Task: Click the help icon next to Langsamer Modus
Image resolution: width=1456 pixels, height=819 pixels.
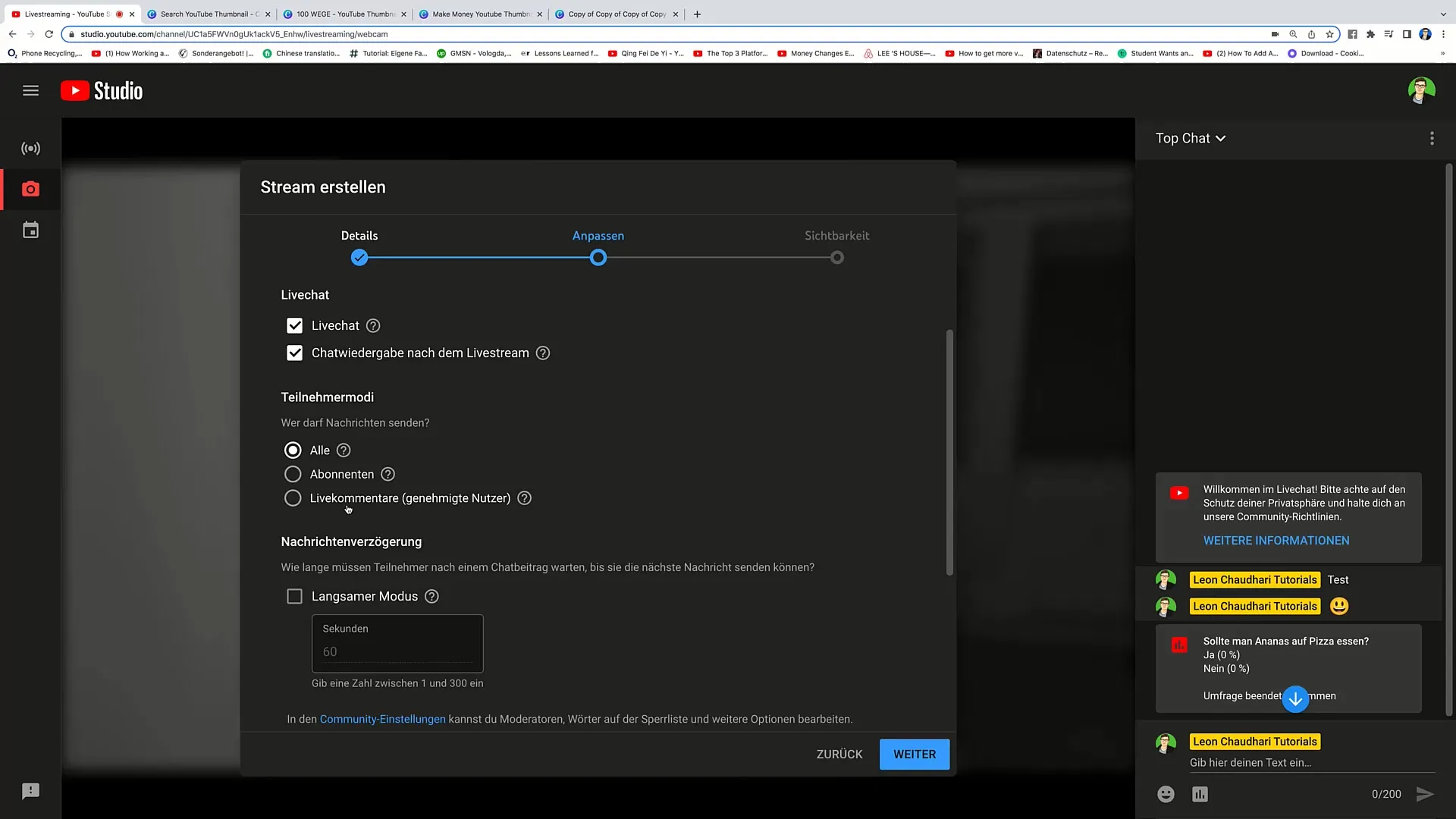Action: 431,597
